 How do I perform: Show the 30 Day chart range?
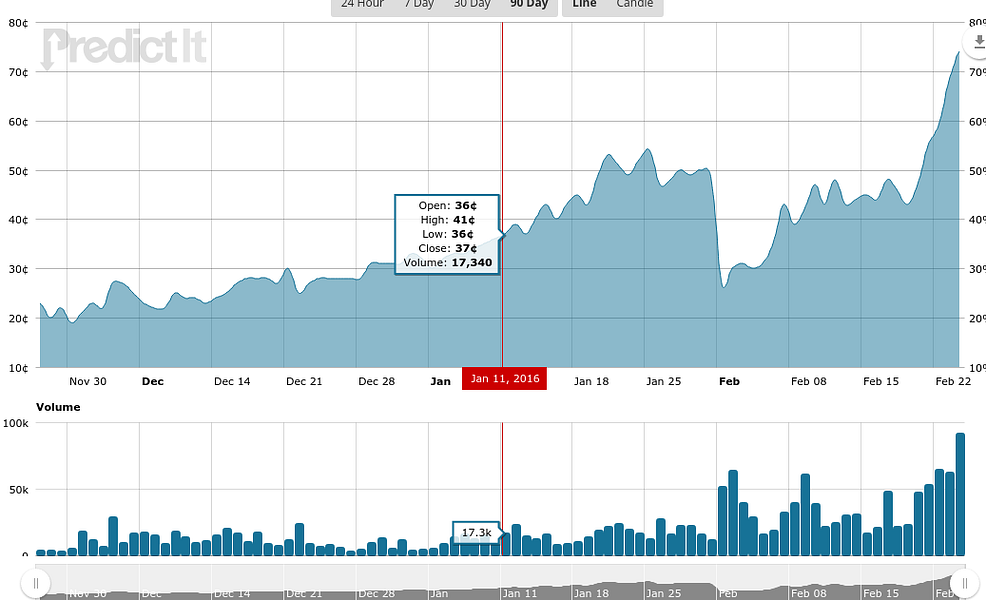pos(472,4)
